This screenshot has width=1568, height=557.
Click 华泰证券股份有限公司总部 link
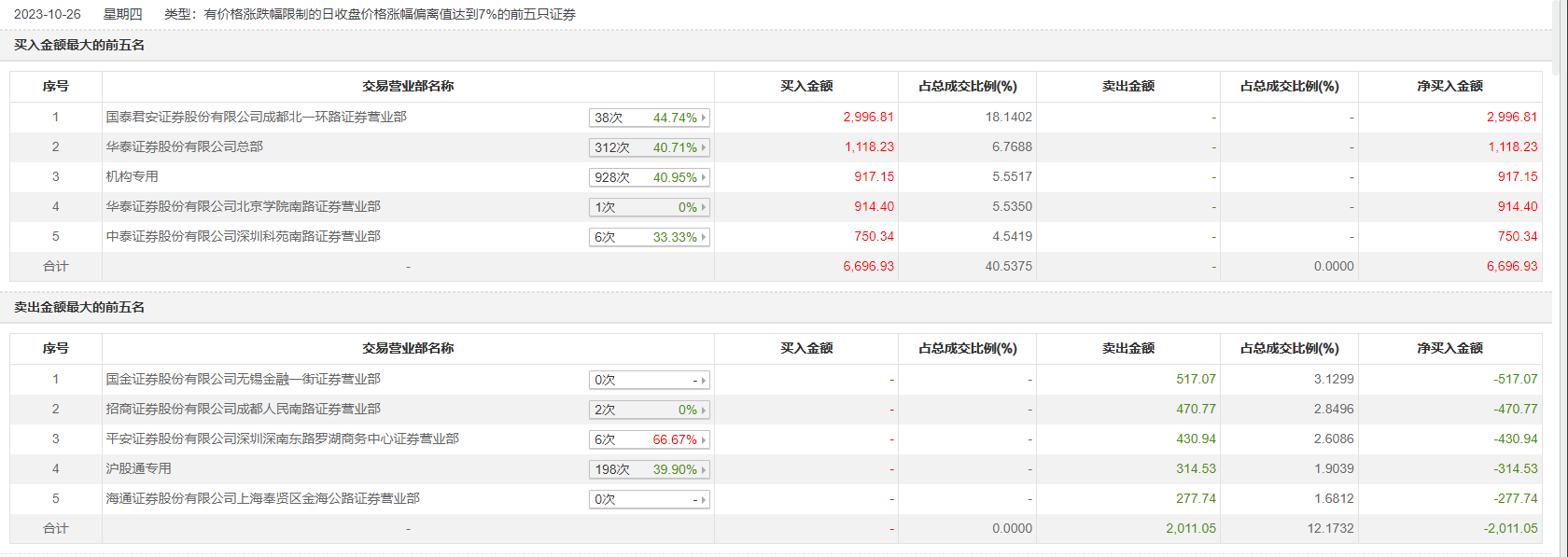point(184,146)
